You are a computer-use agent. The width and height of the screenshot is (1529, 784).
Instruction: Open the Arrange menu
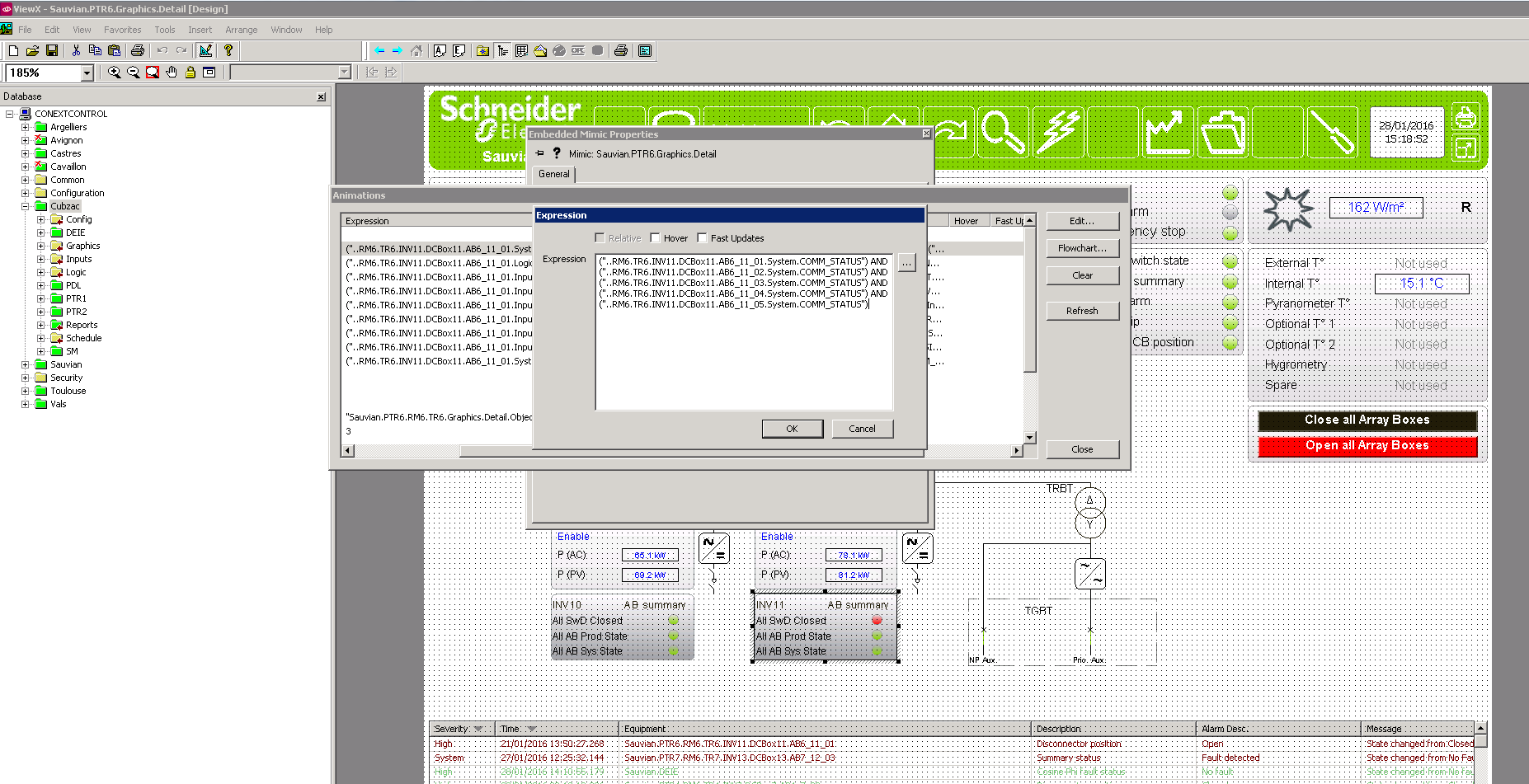(x=241, y=30)
